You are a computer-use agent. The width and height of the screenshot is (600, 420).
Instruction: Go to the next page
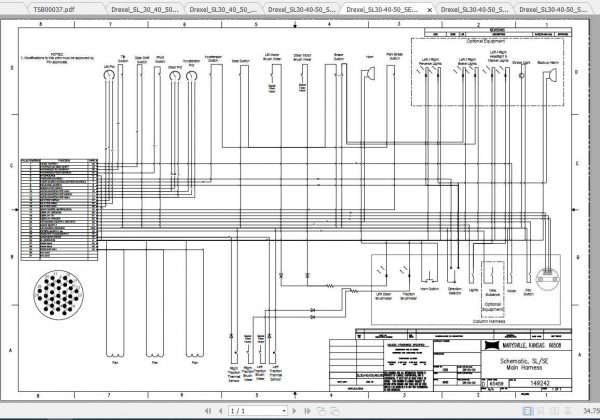[x=294, y=411]
